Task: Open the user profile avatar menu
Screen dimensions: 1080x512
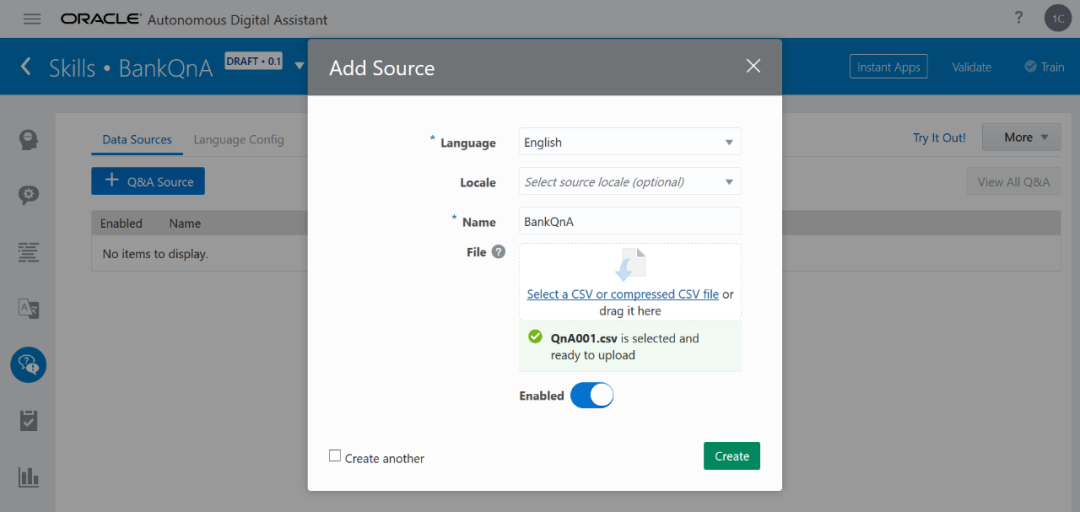Action: tap(1057, 18)
